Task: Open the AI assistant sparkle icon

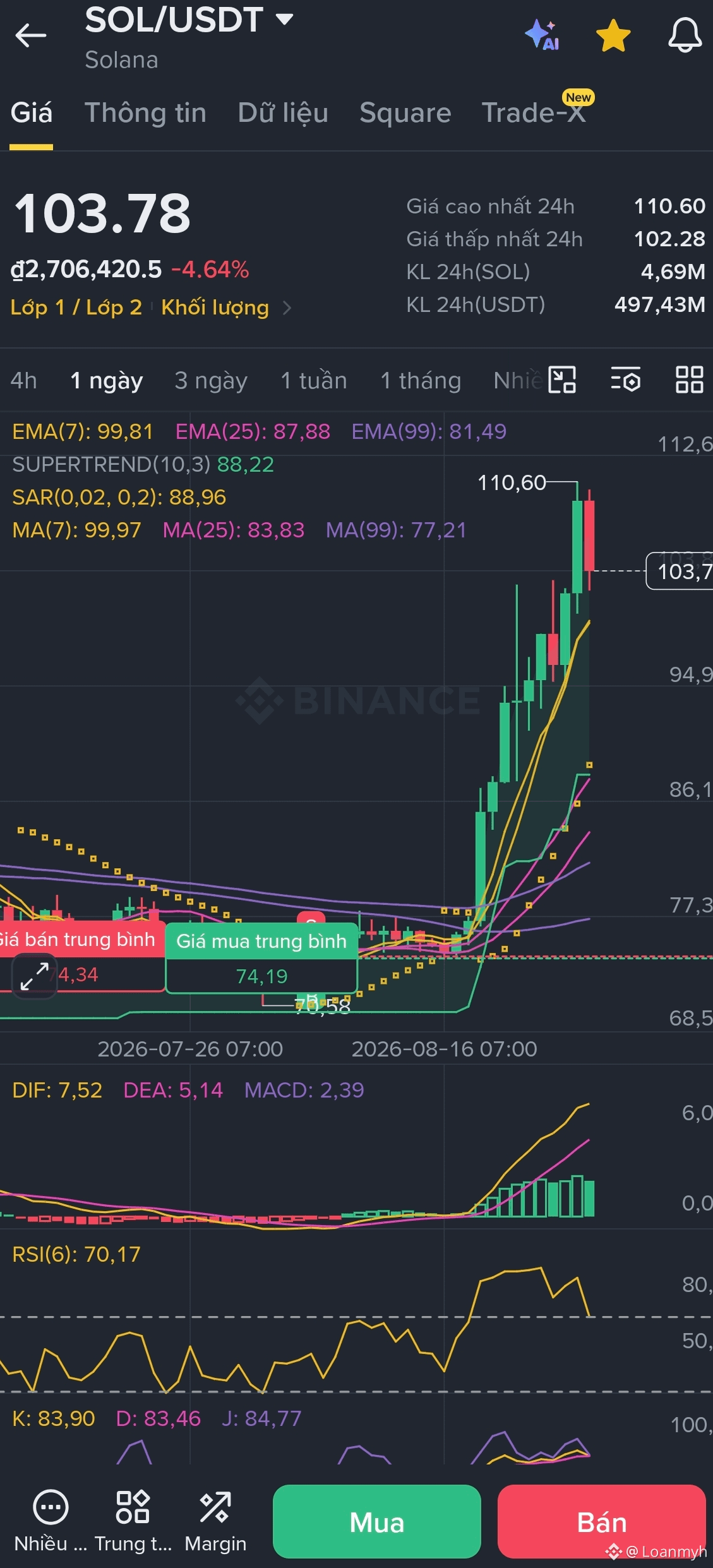Action: (x=542, y=35)
